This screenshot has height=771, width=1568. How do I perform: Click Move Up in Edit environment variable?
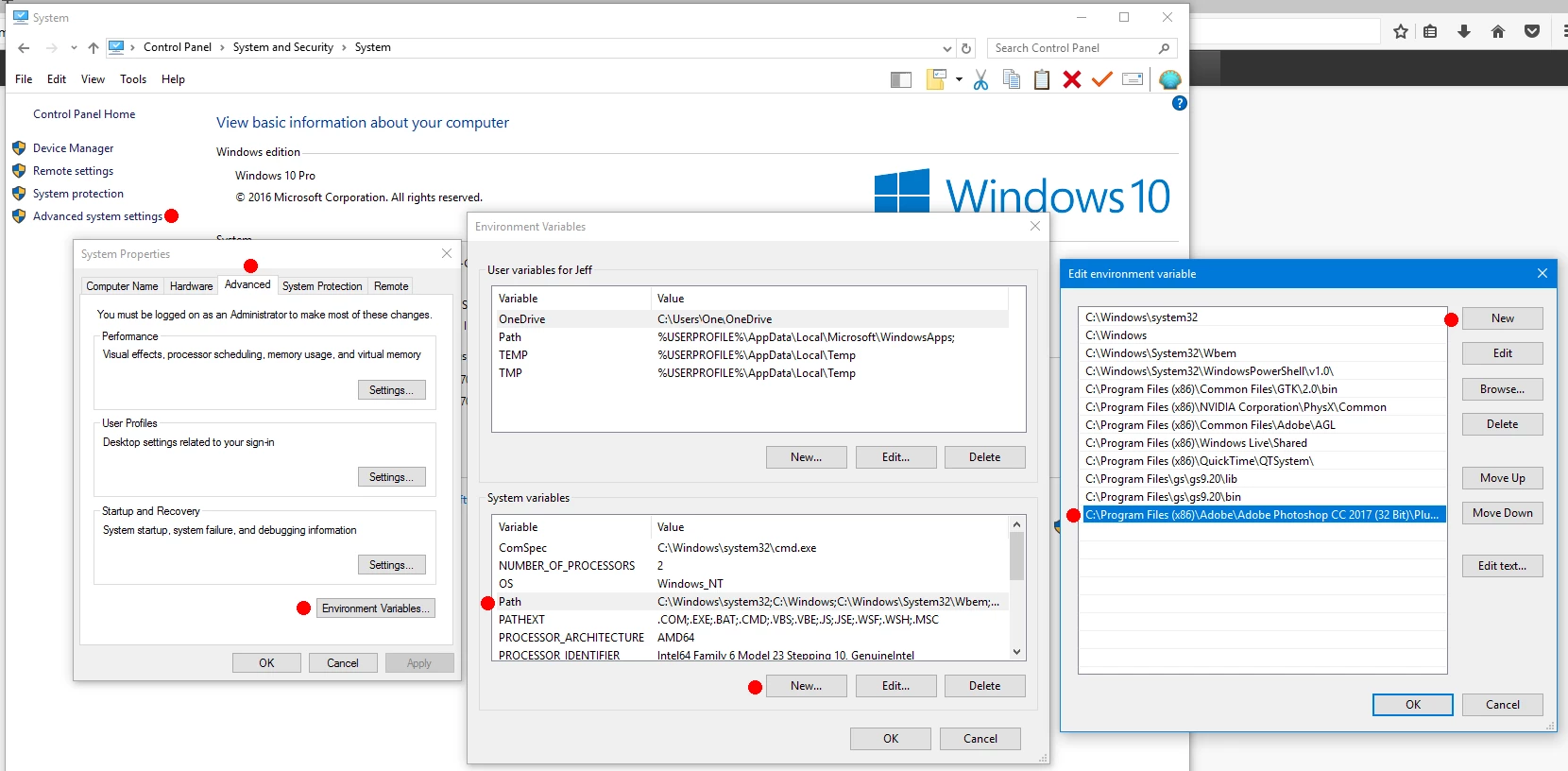click(1502, 478)
